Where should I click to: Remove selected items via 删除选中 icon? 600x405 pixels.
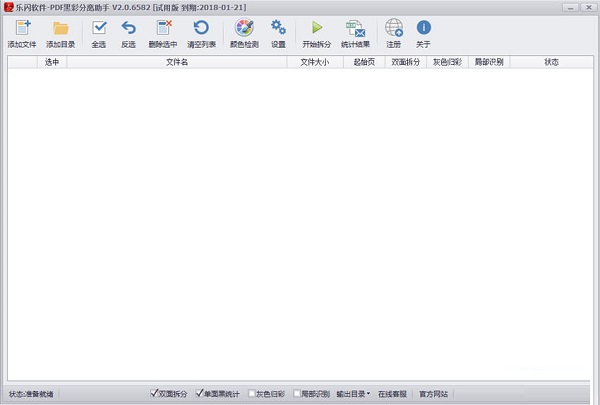(x=164, y=28)
